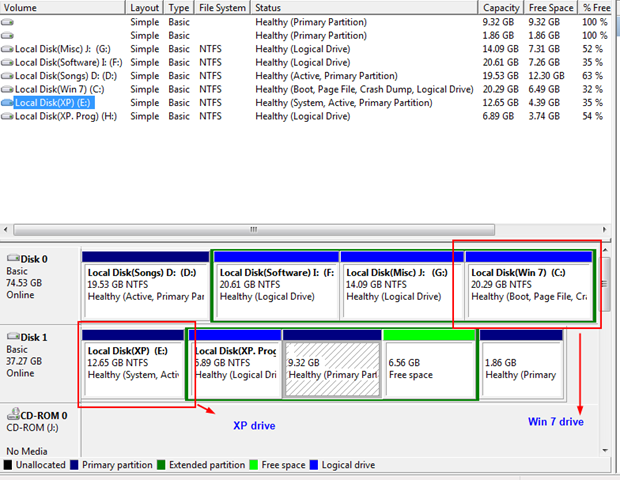Select Local Disk(XP) (E:) partition block on Disk 1

pyautogui.click(x=133, y=363)
